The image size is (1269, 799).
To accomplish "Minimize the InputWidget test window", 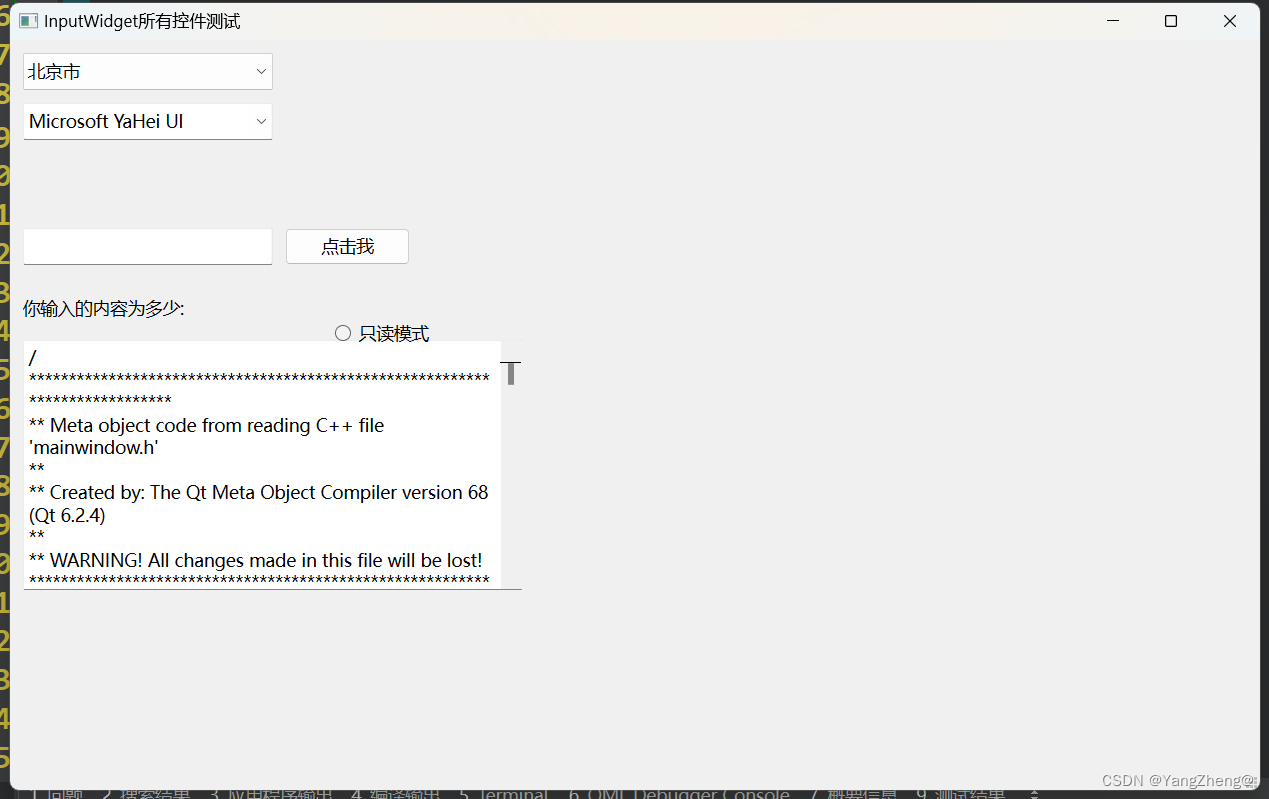I will [x=1113, y=20].
